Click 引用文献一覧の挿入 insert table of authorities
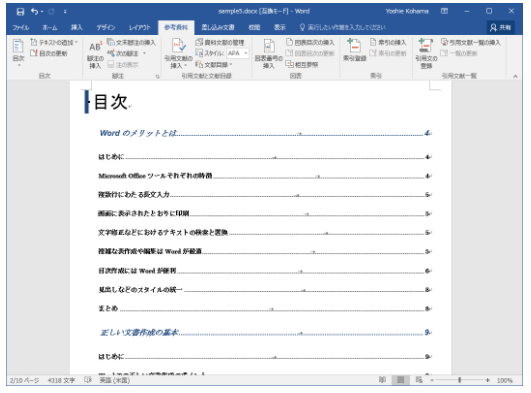 (x=470, y=42)
